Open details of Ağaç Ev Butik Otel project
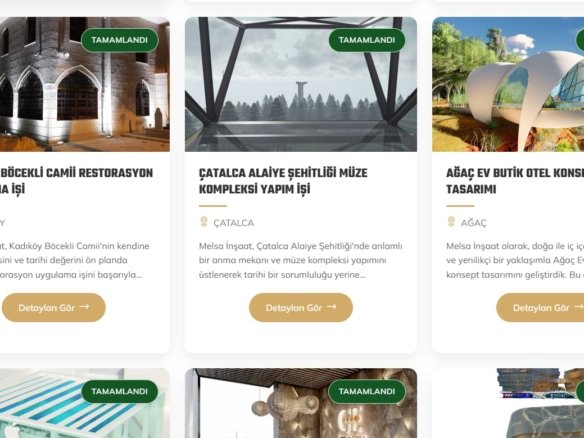 pos(540,308)
